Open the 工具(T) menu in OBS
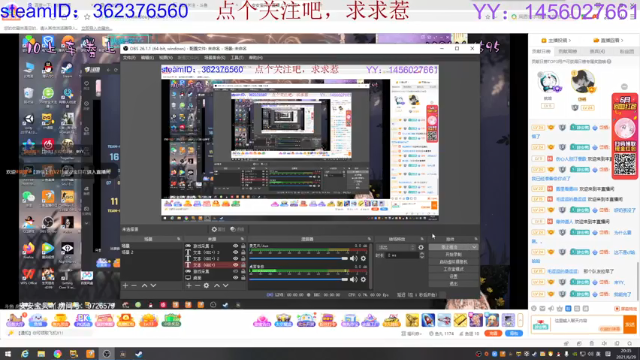This screenshot has height=360, width=640. (x=237, y=58)
